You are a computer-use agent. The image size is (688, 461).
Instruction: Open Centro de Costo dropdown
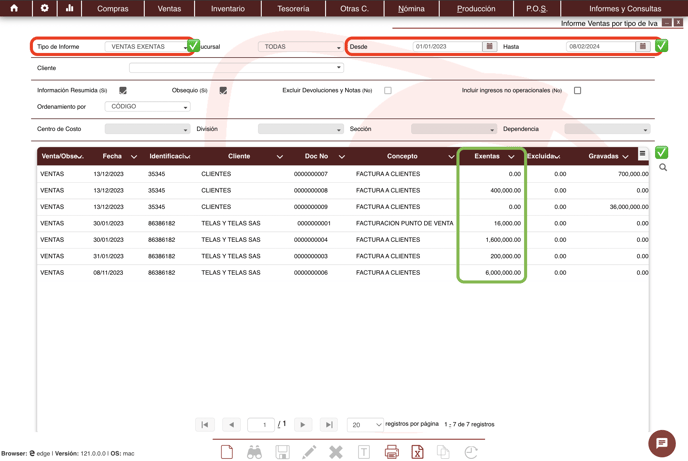coord(147,129)
